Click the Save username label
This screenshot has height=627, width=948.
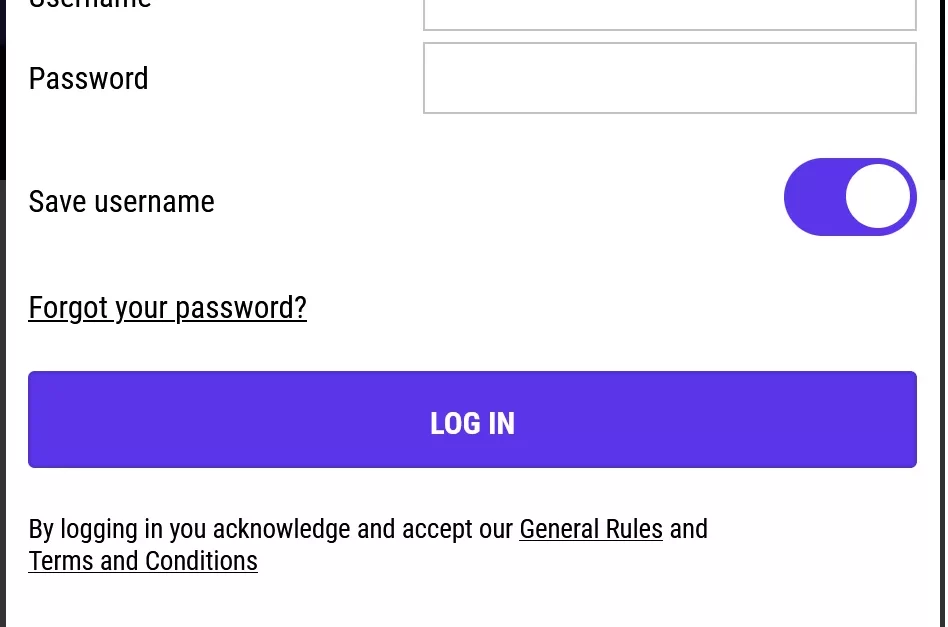121,201
